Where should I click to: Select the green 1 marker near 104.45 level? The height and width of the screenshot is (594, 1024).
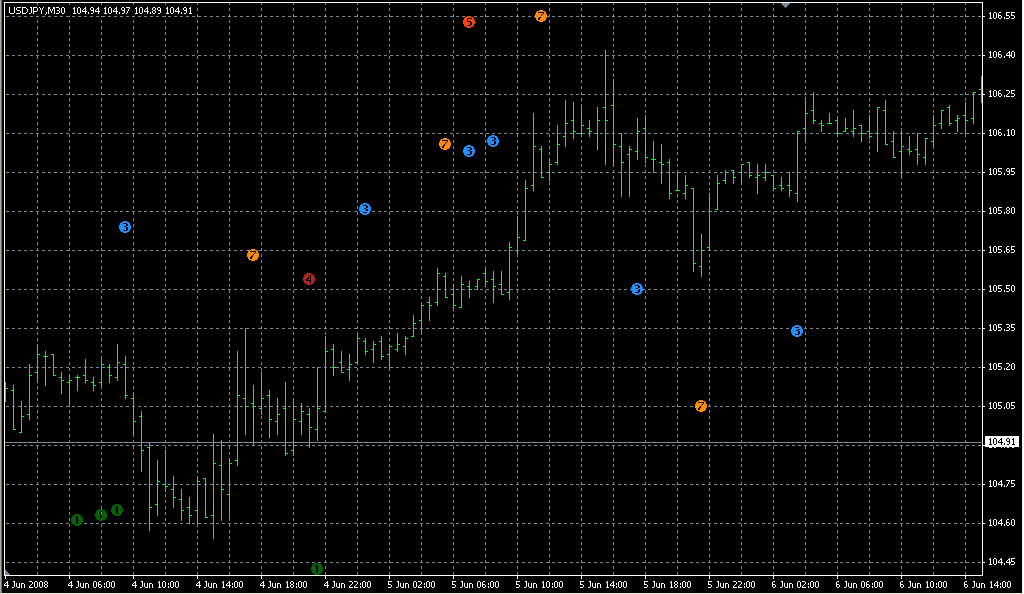317,569
